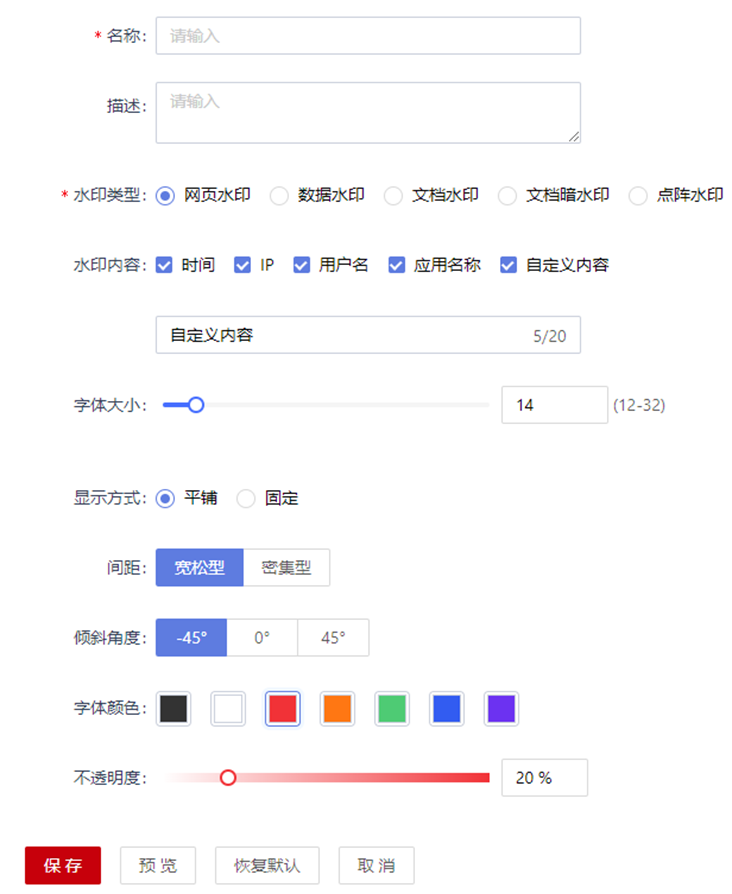Screen dimensions: 732x894
Task: Pick the black font color swatch
Action: [x=173, y=709]
